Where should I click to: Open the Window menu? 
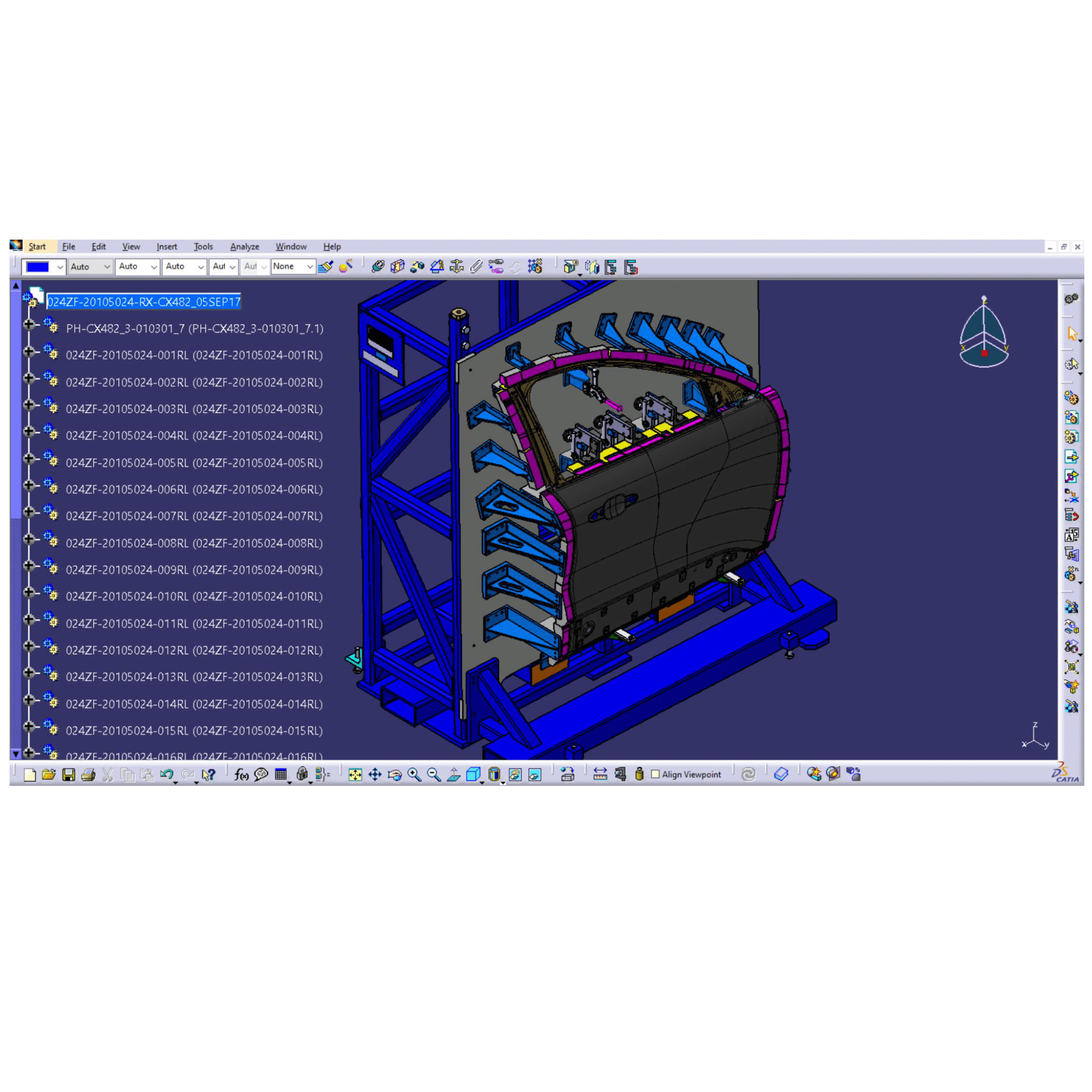pyautogui.click(x=291, y=247)
